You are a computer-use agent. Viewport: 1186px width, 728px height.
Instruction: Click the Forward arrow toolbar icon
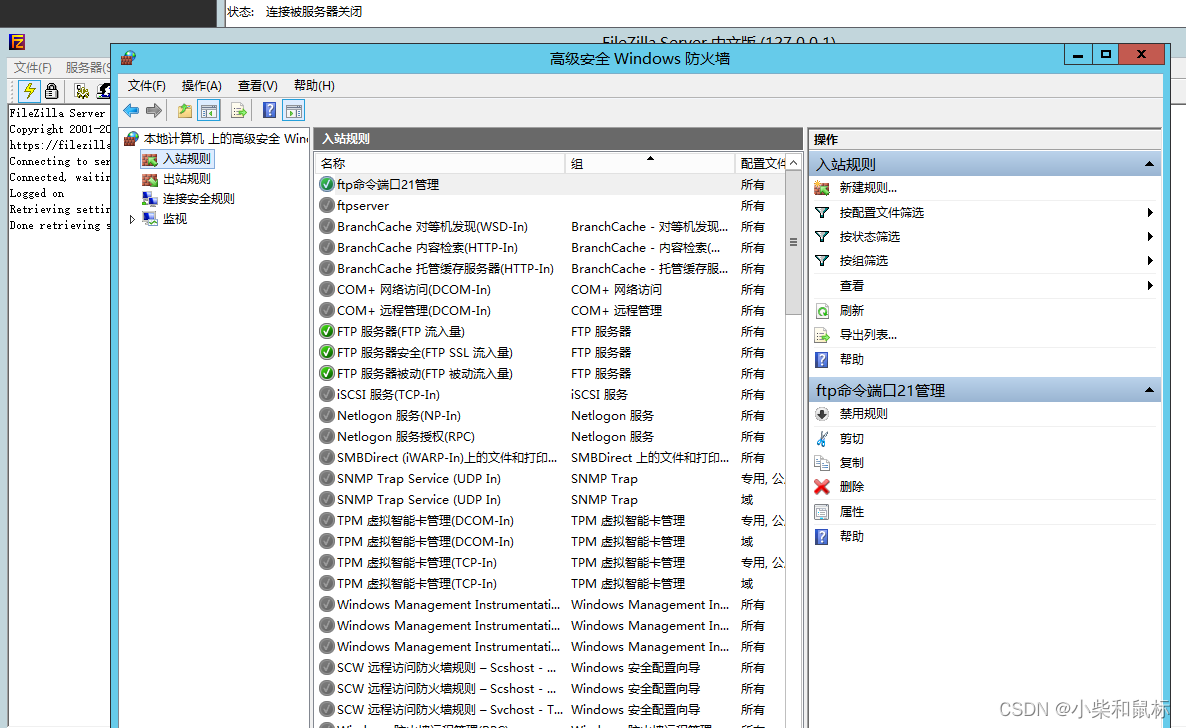pyautogui.click(x=154, y=110)
